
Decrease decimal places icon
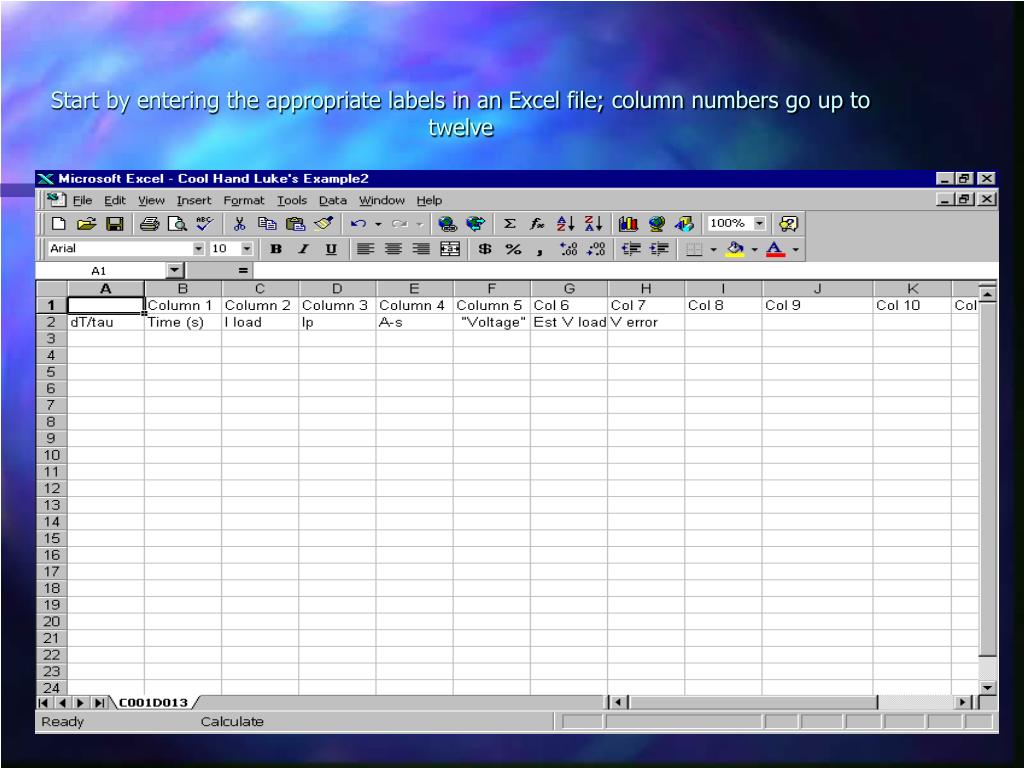(x=596, y=249)
